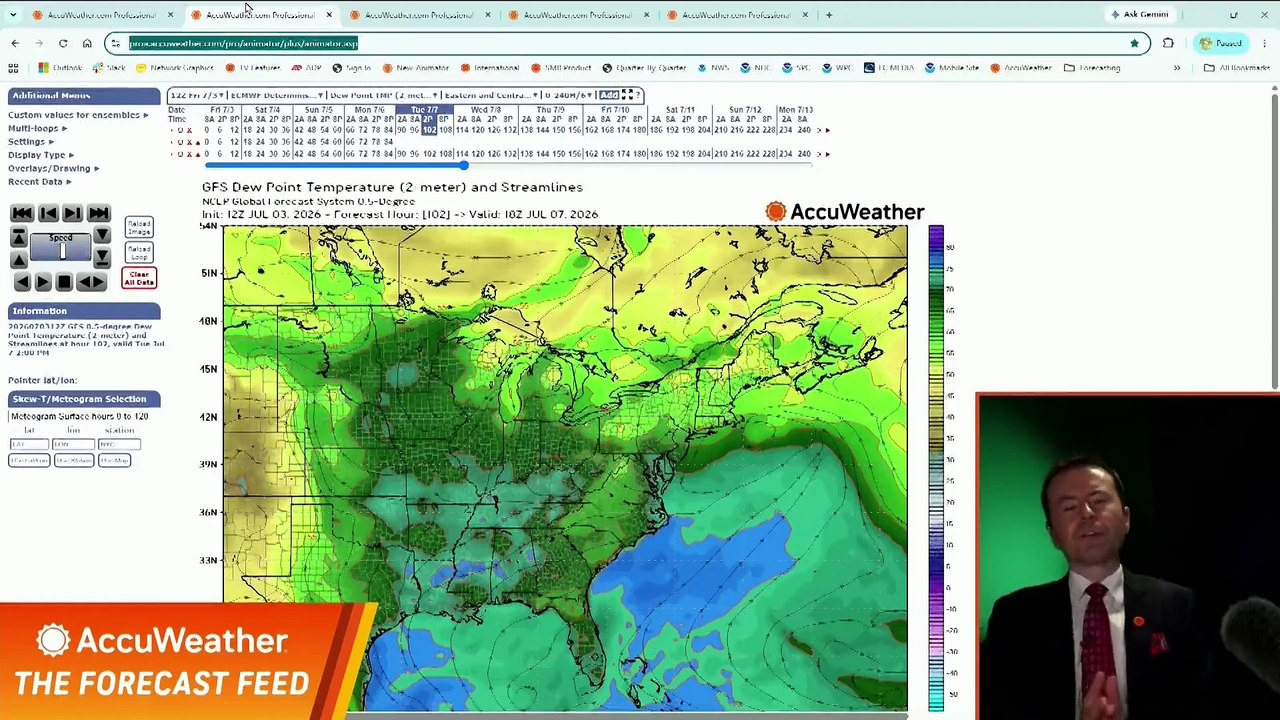
Task: Click the Clear All Data button
Action: coord(139,277)
